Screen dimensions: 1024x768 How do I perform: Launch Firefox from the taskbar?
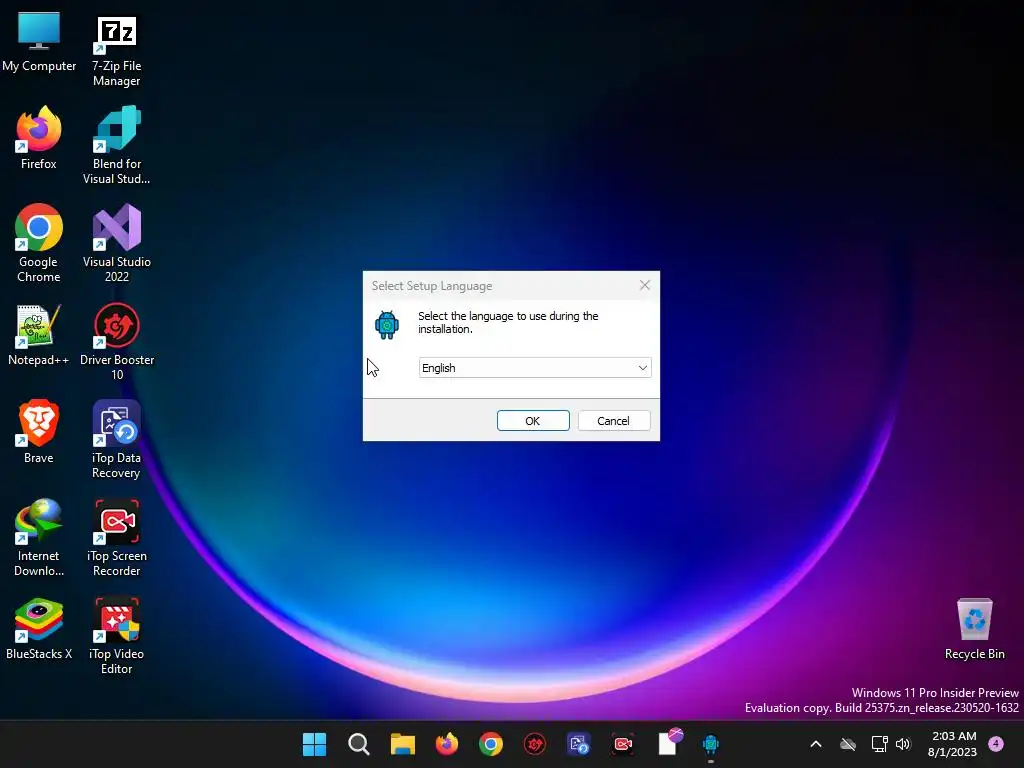point(447,744)
